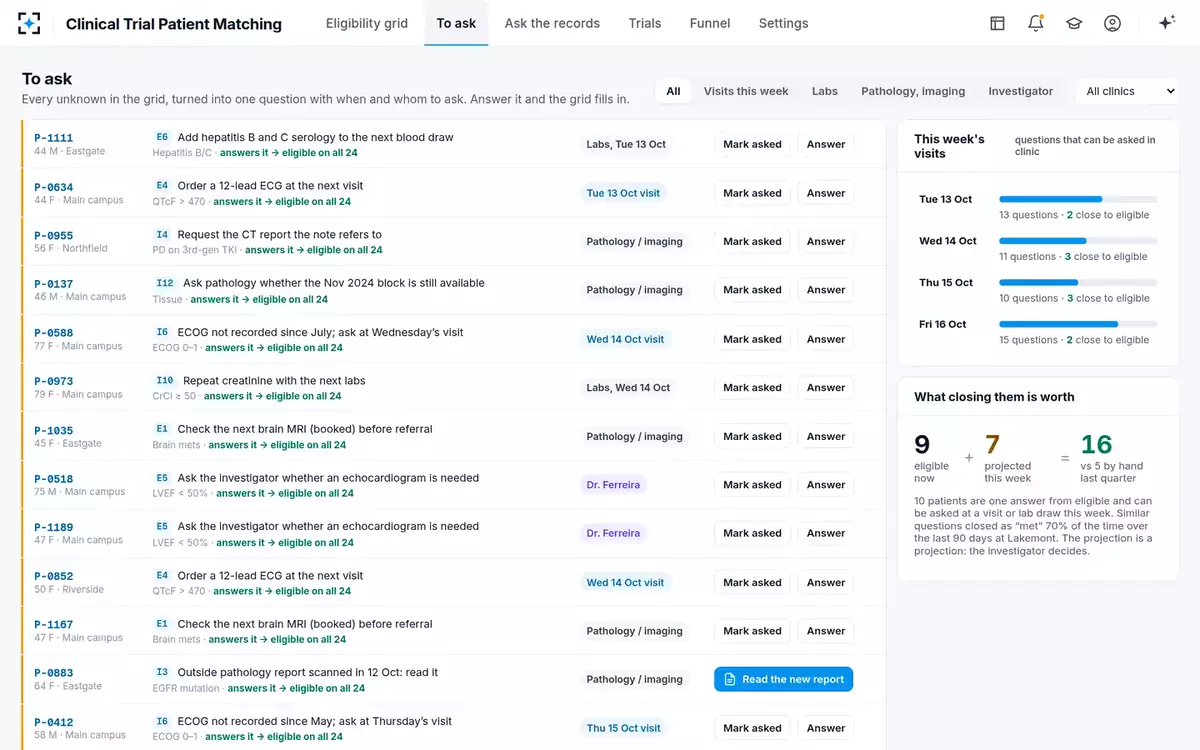The image size is (1200, 750).
Task: Mark asked for patient P-0518
Action: click(x=752, y=485)
